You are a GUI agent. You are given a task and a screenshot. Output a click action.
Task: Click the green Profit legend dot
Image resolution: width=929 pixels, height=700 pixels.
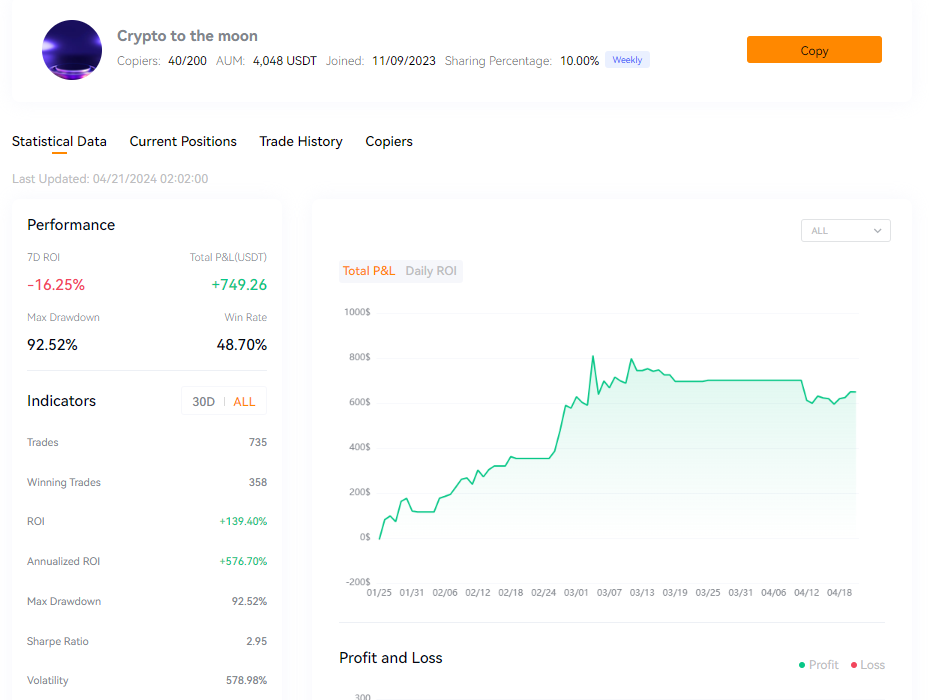pos(802,664)
